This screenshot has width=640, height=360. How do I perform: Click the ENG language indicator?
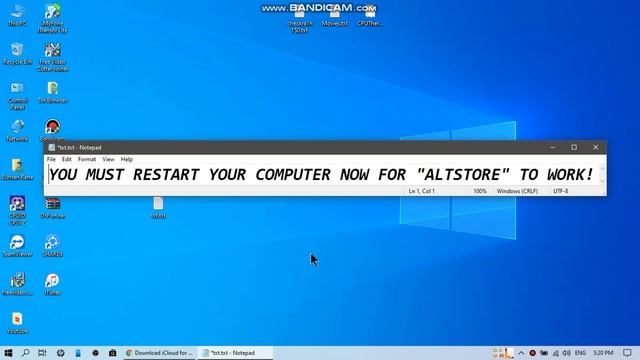pos(580,353)
